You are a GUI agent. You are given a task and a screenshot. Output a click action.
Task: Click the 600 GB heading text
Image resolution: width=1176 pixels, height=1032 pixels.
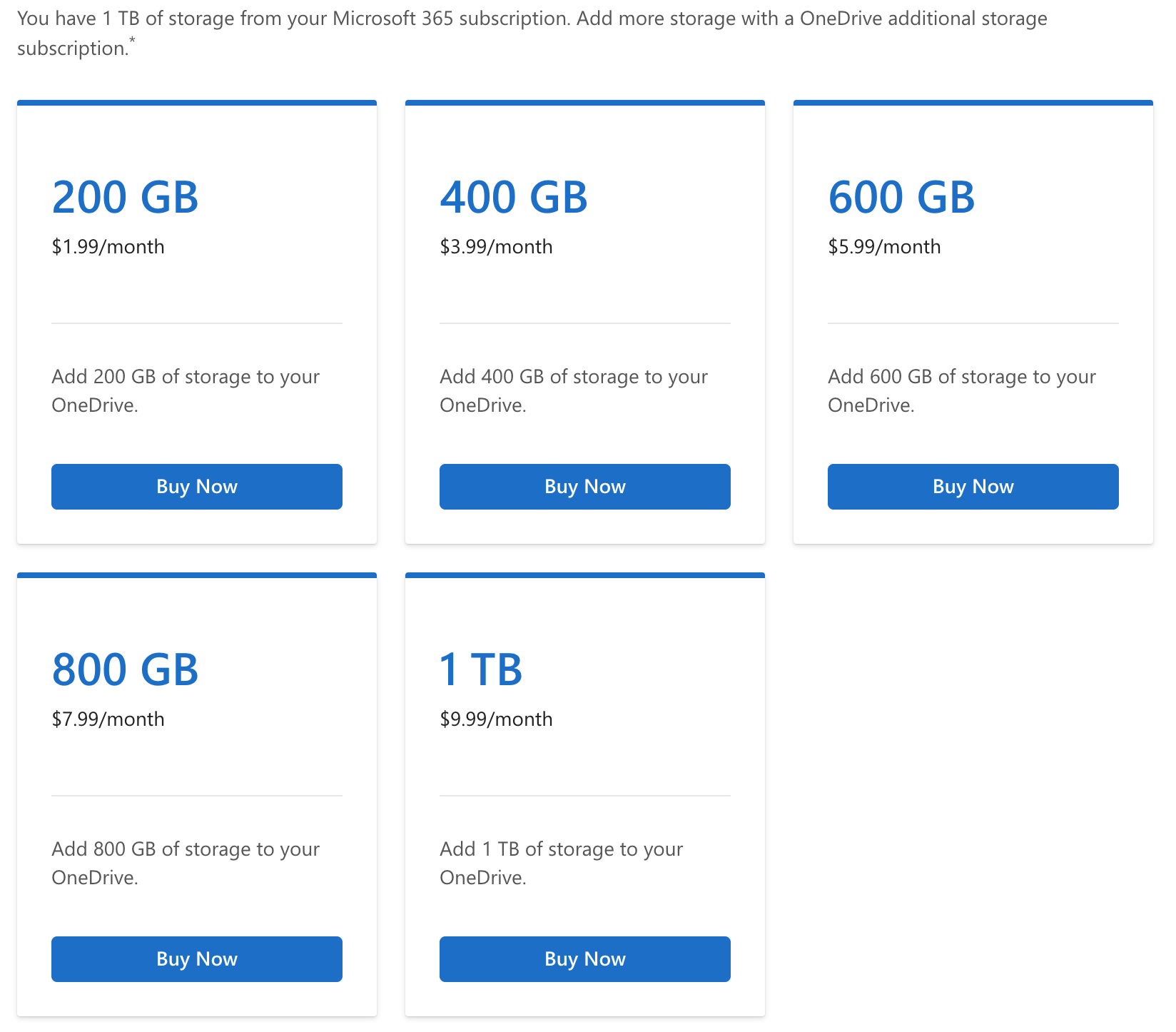pos(901,197)
